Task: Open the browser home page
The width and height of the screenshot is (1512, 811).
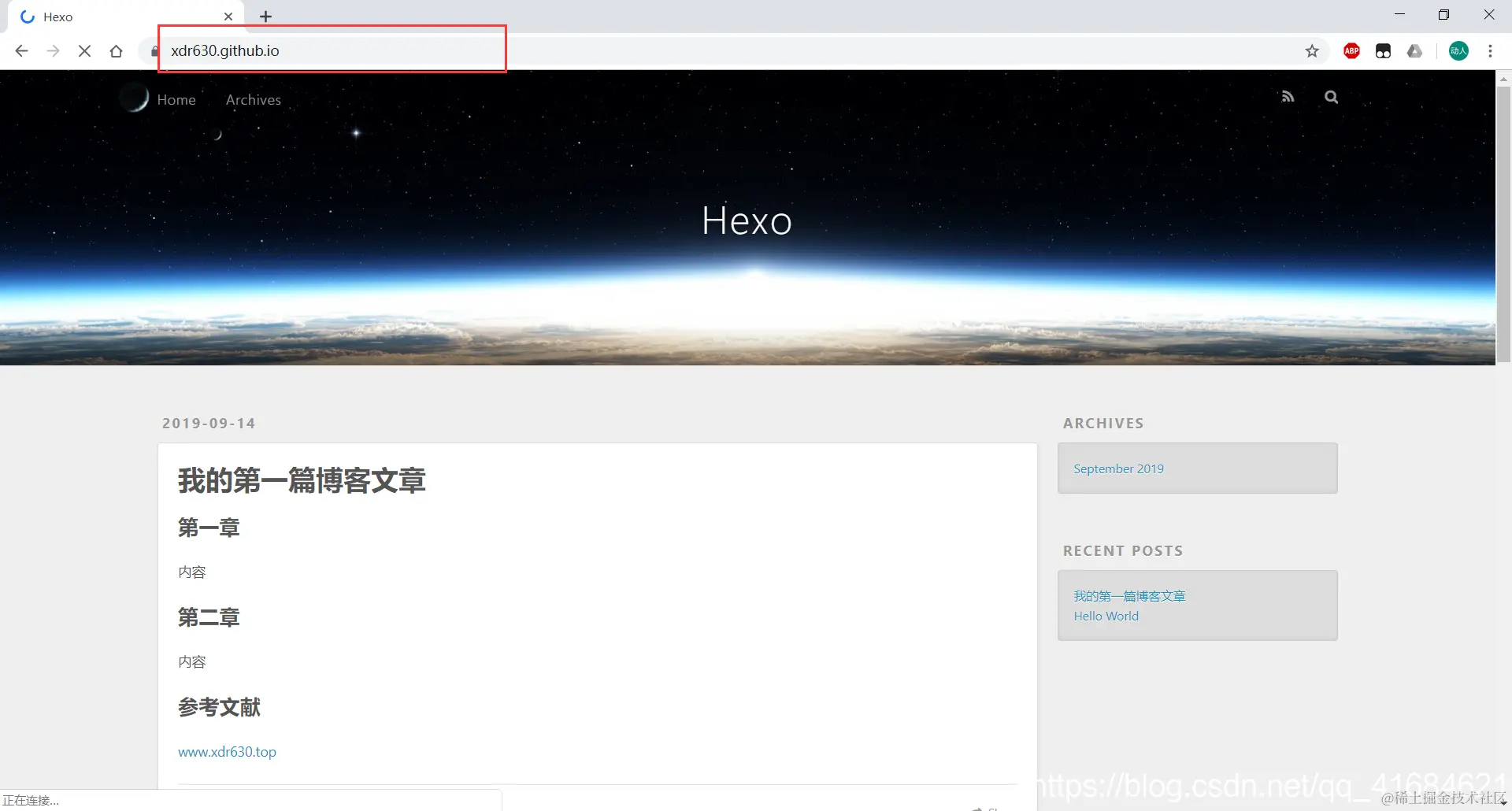Action: click(x=116, y=51)
